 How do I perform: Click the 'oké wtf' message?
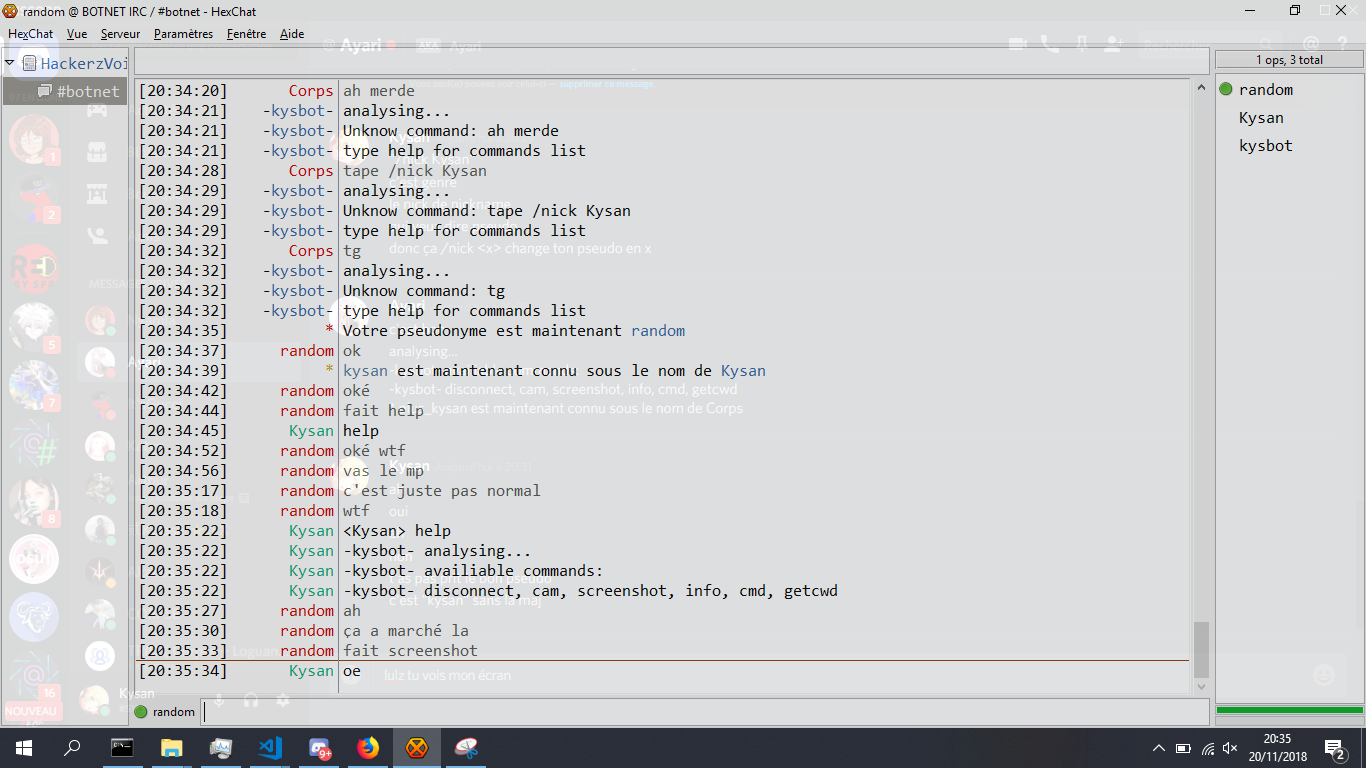tap(374, 451)
